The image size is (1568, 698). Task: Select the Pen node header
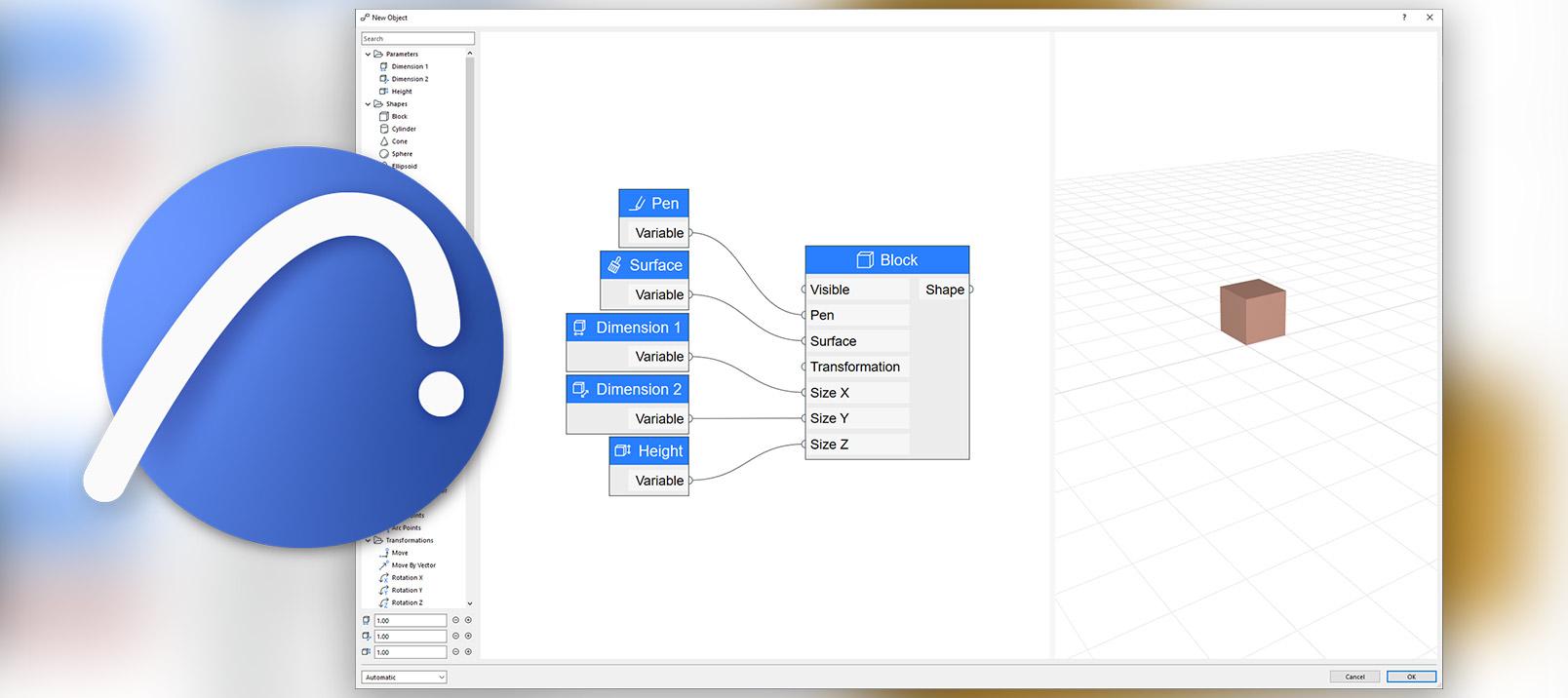click(654, 204)
